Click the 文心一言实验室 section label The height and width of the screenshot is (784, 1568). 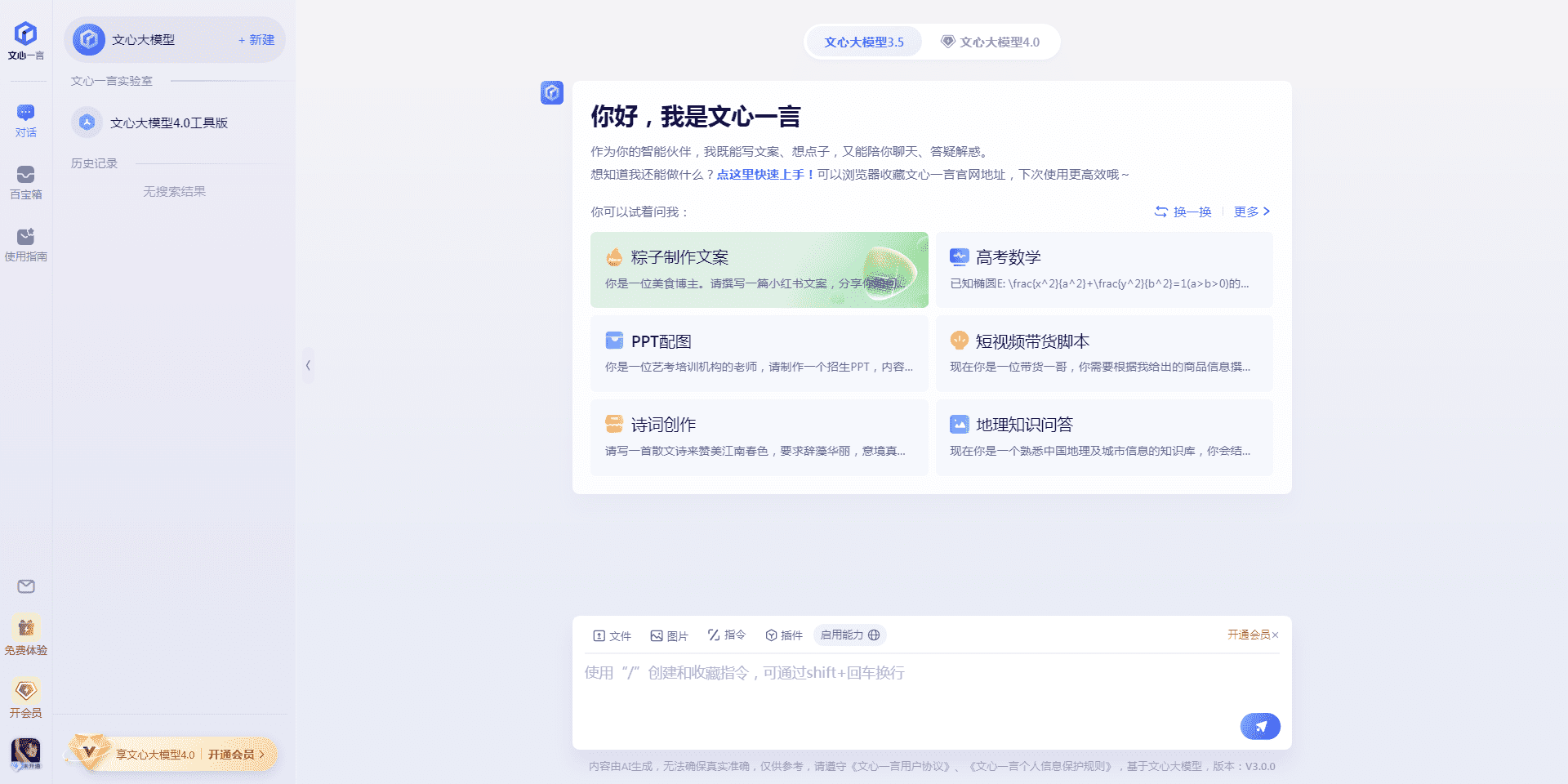click(x=111, y=81)
